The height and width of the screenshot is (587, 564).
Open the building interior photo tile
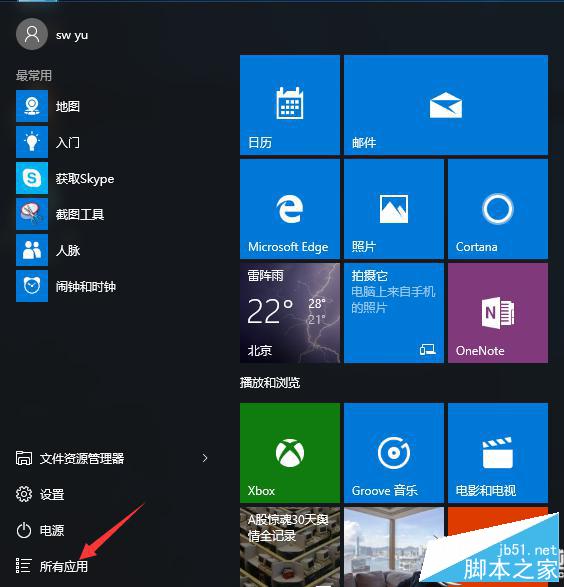tap(394, 547)
